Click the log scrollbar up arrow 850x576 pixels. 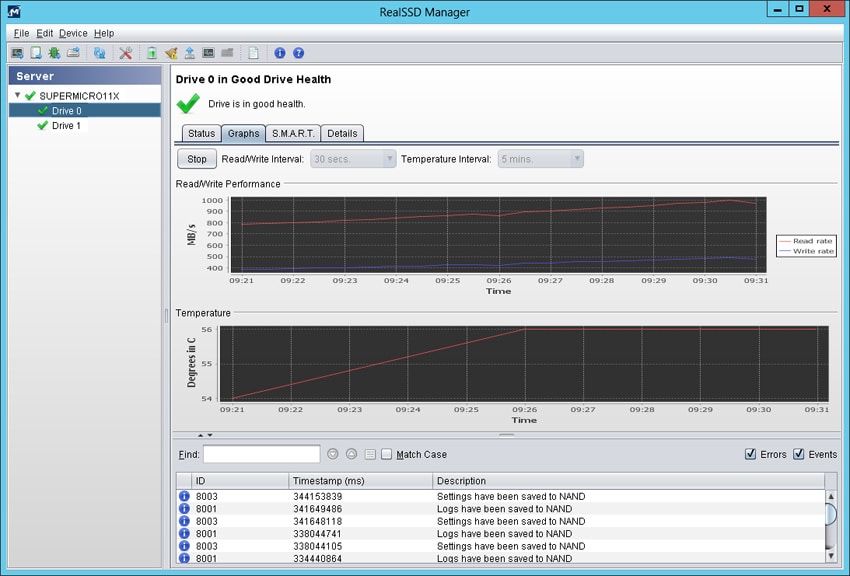[x=831, y=496]
